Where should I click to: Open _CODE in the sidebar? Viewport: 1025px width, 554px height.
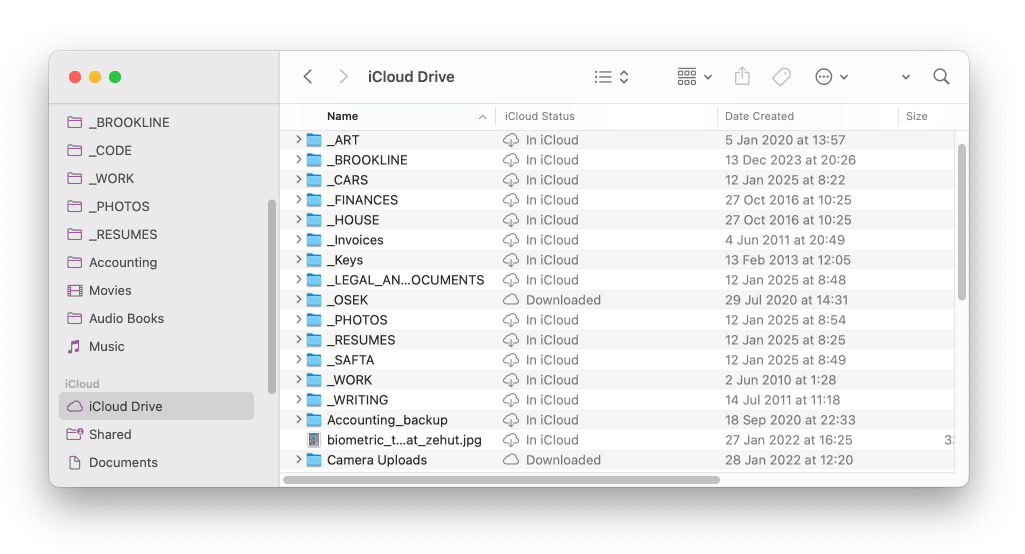110,150
